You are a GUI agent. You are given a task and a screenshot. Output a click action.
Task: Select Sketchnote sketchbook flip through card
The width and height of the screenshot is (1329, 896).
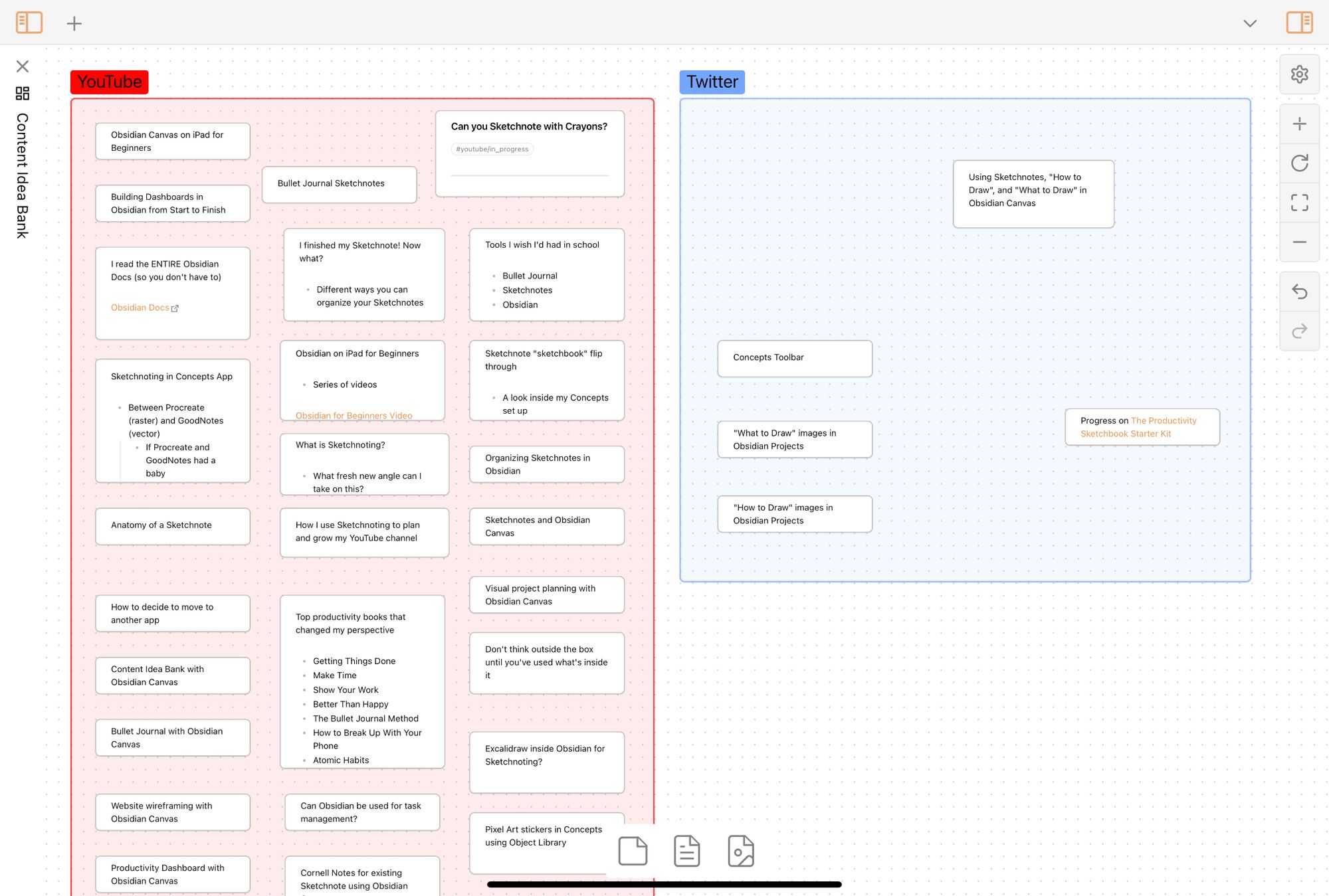click(547, 380)
